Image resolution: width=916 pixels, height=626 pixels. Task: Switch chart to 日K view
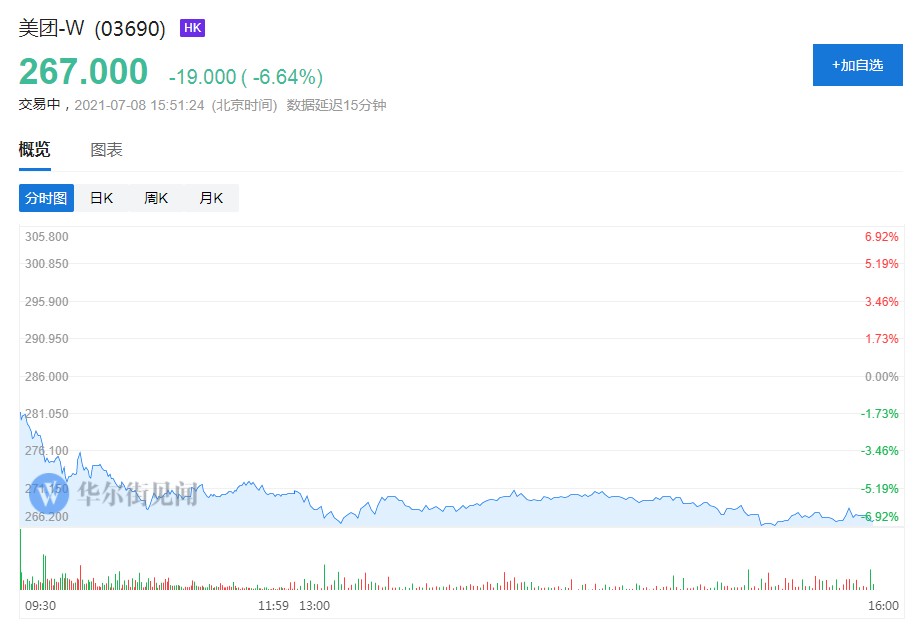pyautogui.click(x=101, y=198)
